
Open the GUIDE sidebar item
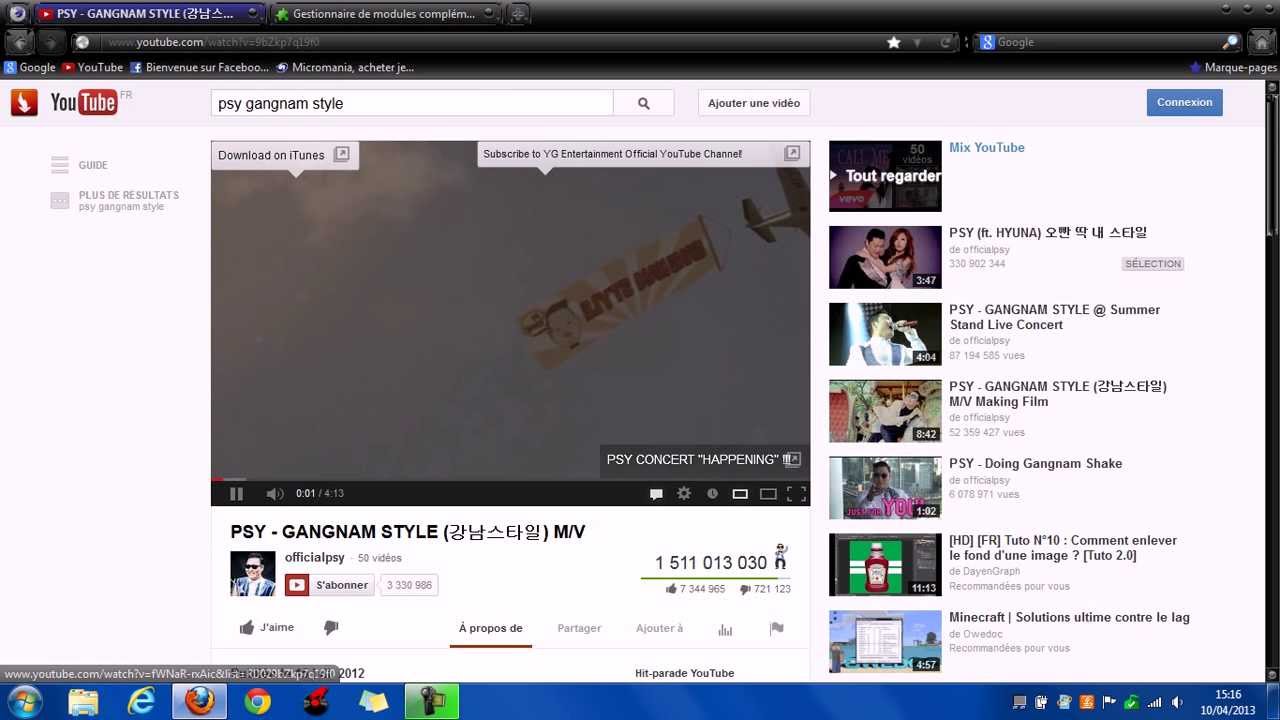pos(80,165)
